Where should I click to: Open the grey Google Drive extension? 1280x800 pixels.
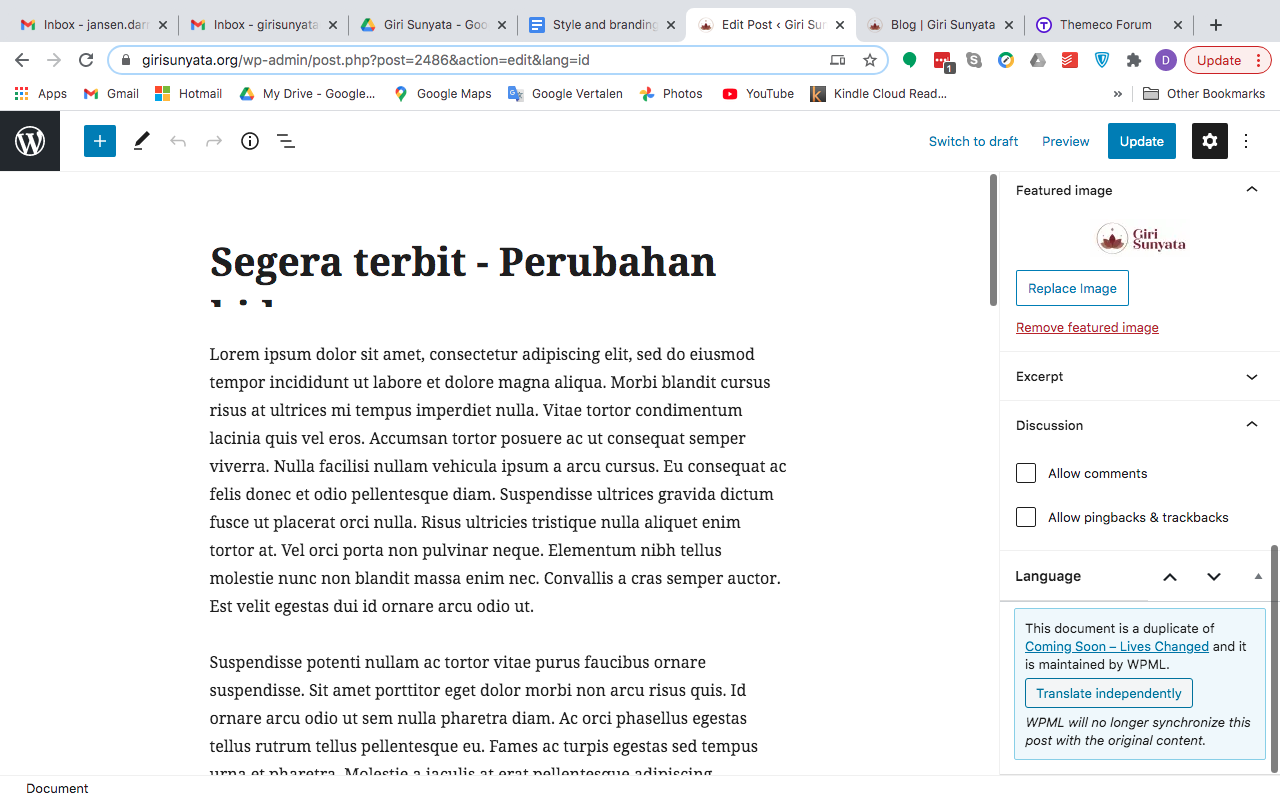pyautogui.click(x=1038, y=60)
